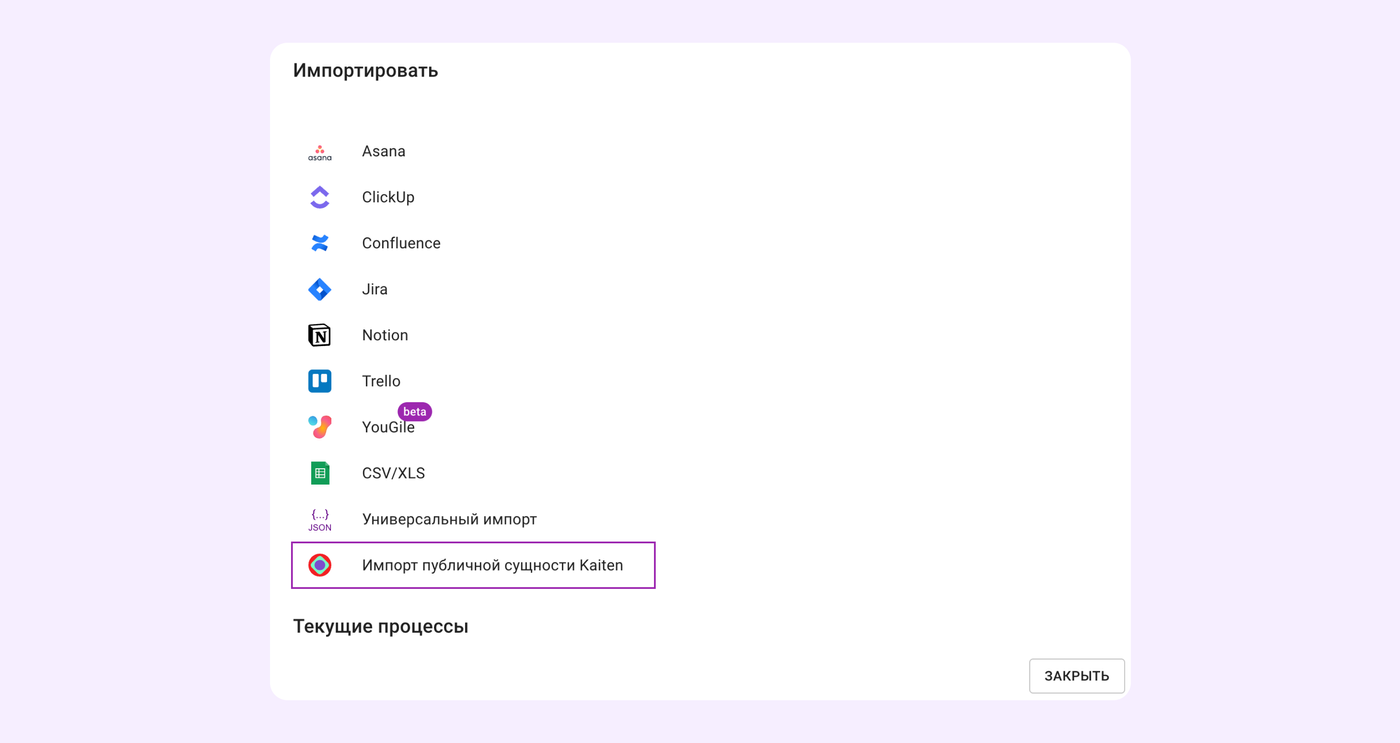Open the CSV/XLS import option
1400x743 pixels.
pyautogui.click(x=393, y=474)
